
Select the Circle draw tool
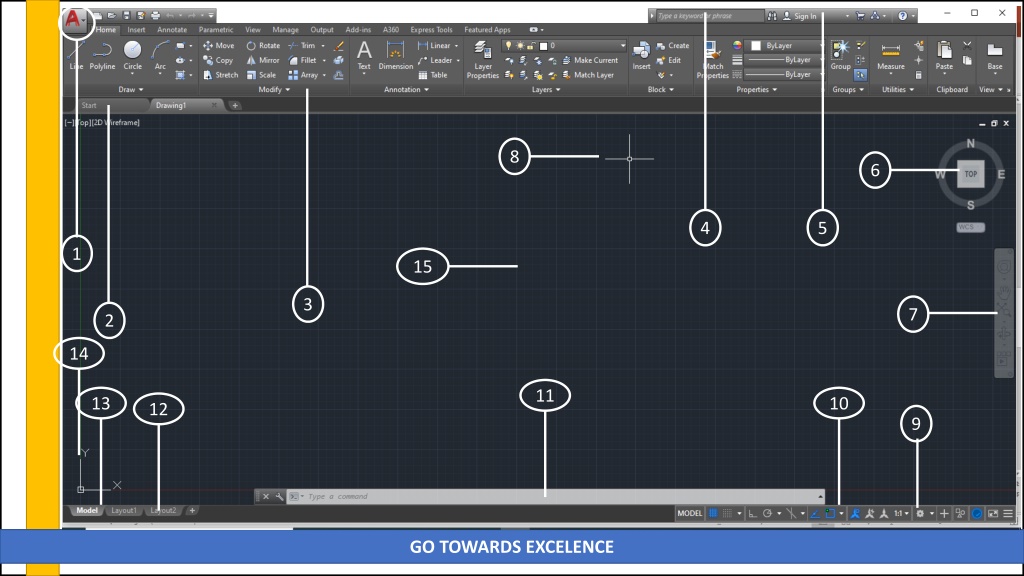(x=133, y=56)
